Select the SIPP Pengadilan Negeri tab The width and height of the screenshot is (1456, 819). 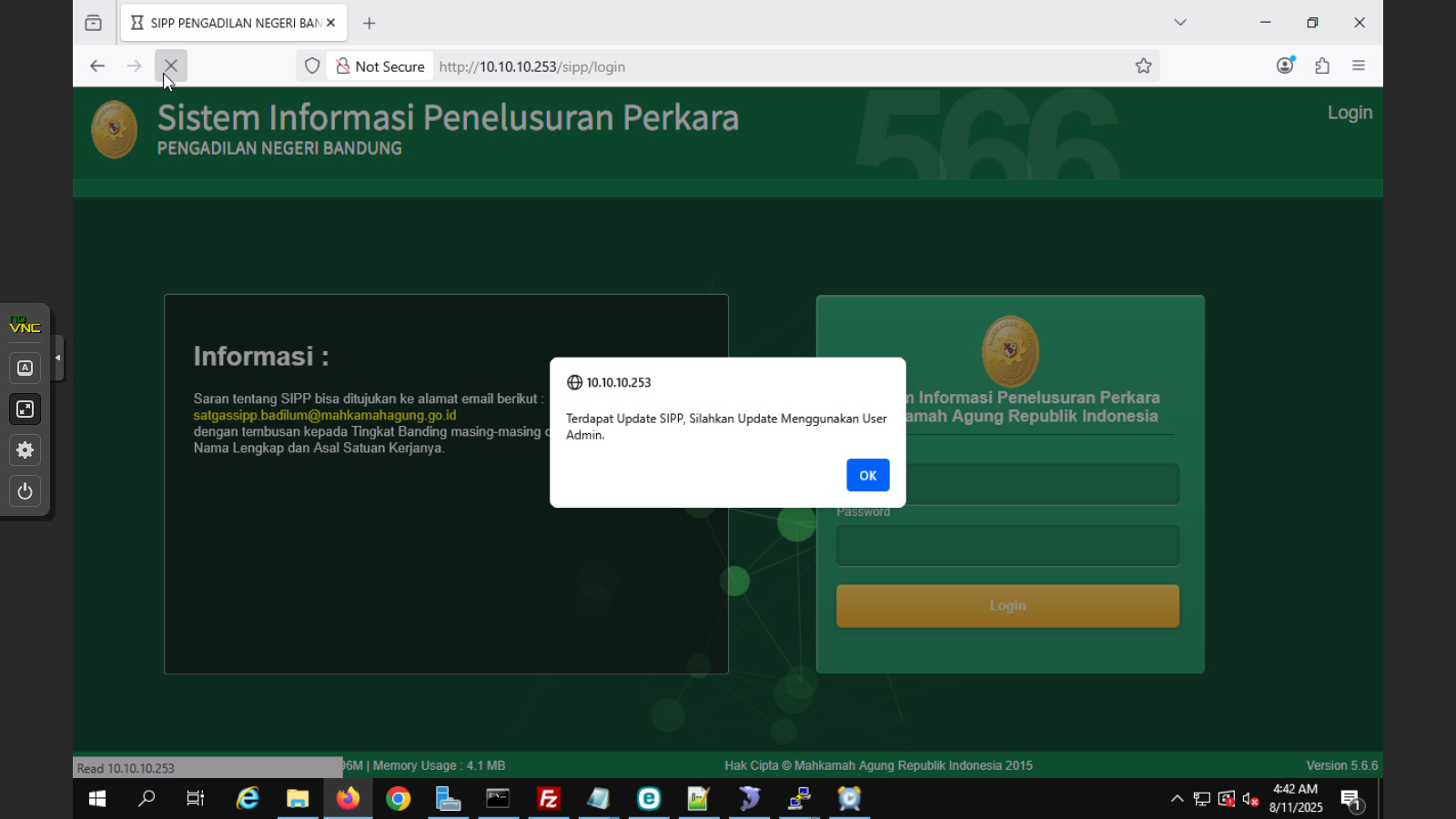227,24
